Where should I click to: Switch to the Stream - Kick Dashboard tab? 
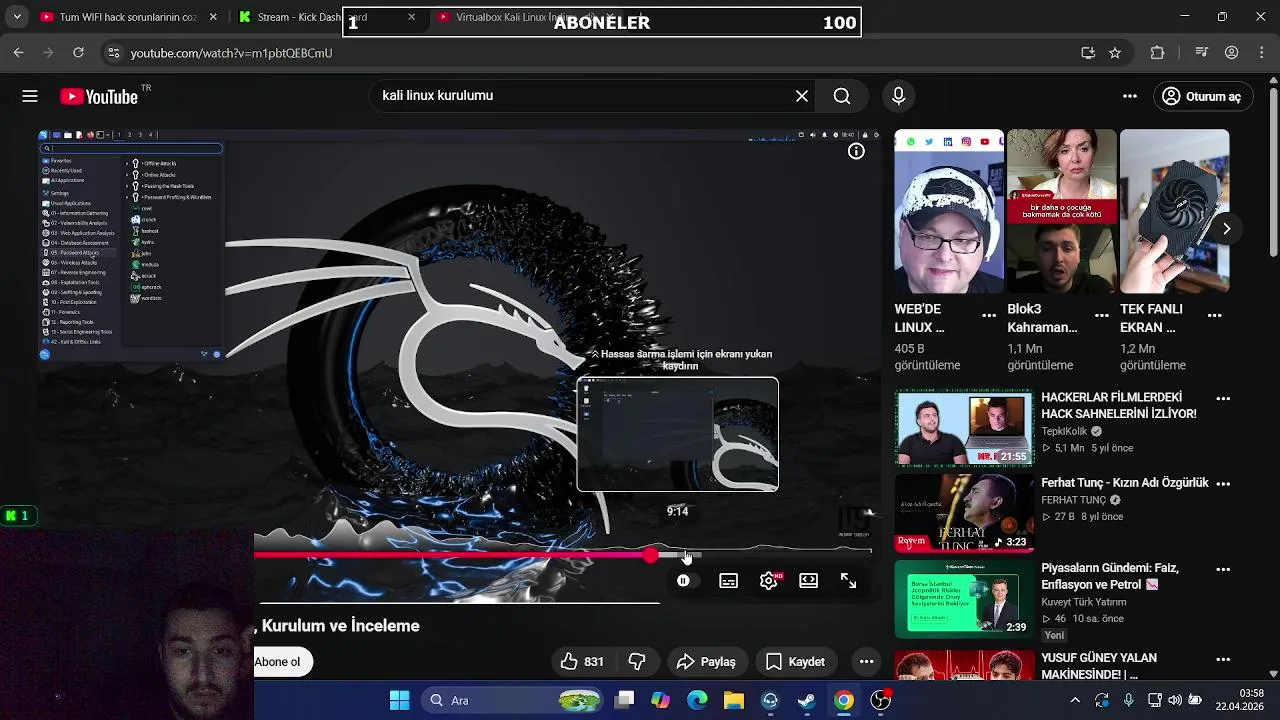[x=300, y=17]
